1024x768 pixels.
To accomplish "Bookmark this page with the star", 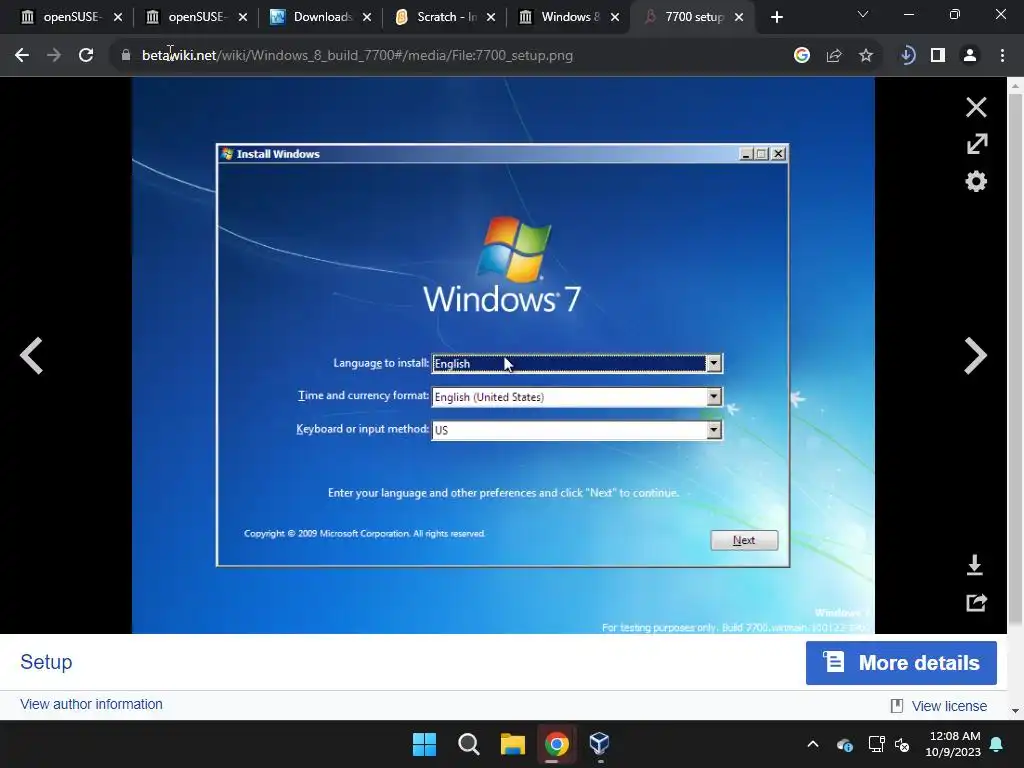I will coord(865,56).
